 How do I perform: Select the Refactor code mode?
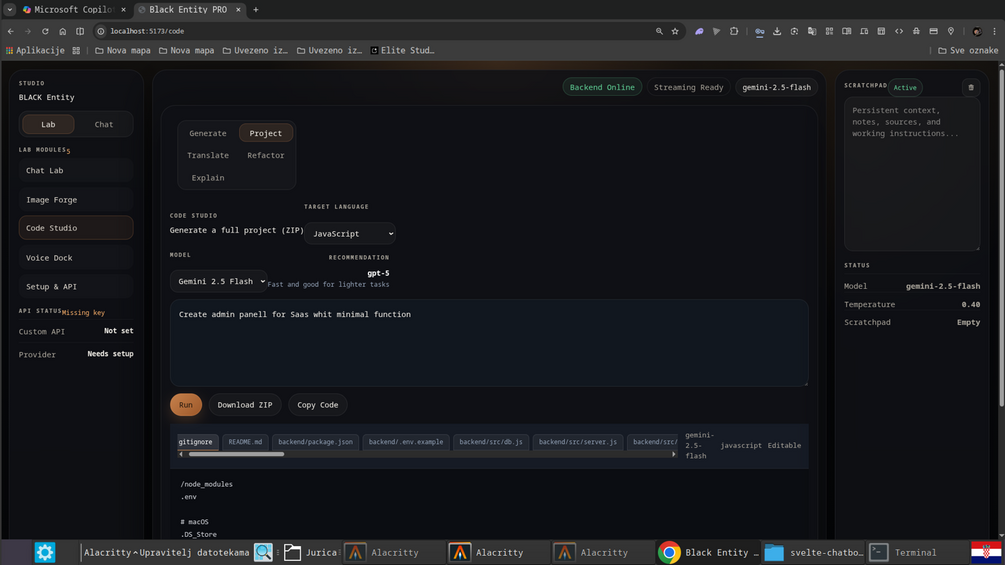point(265,155)
